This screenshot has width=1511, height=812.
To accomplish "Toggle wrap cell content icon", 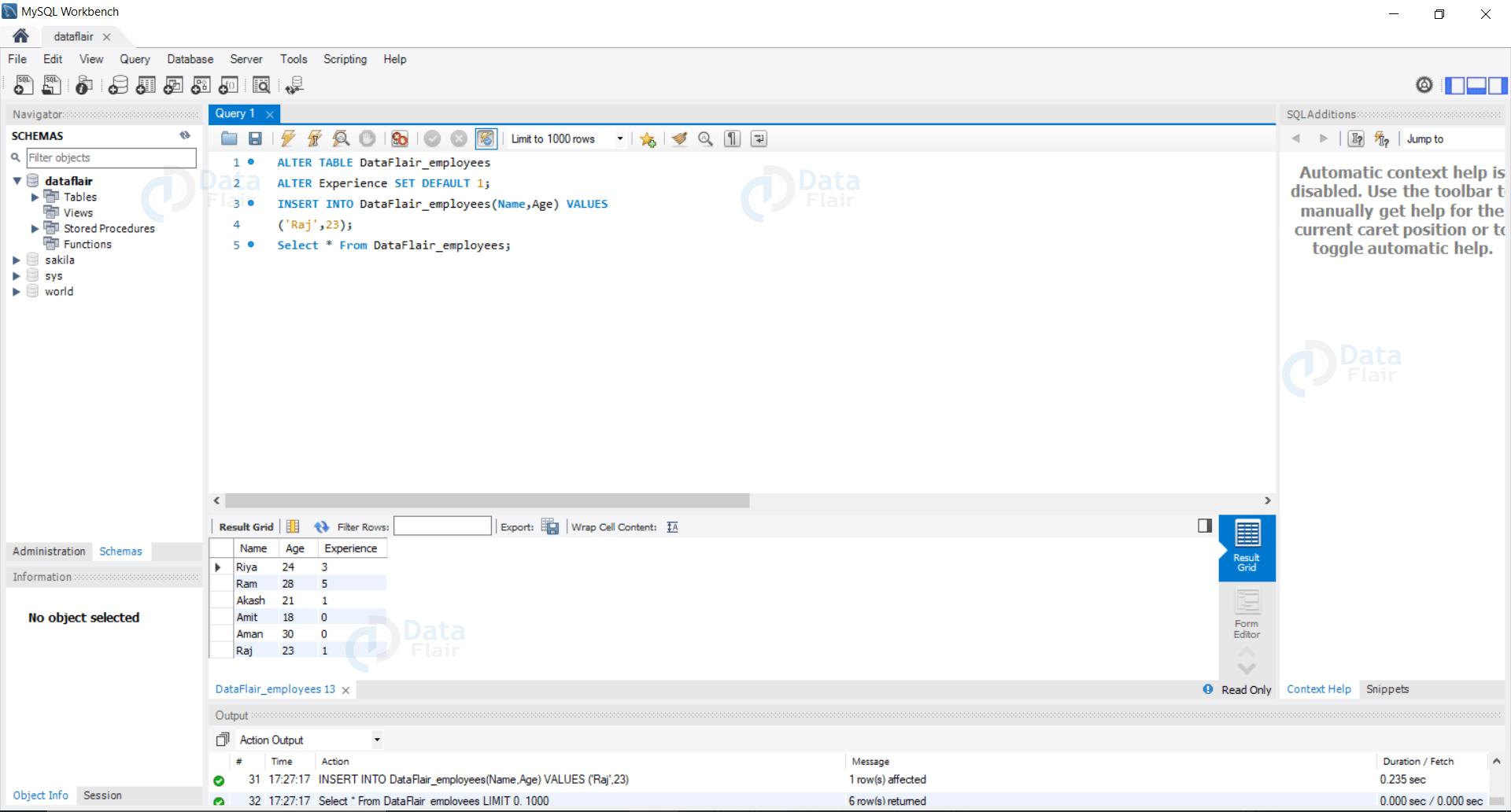I will 672,527.
